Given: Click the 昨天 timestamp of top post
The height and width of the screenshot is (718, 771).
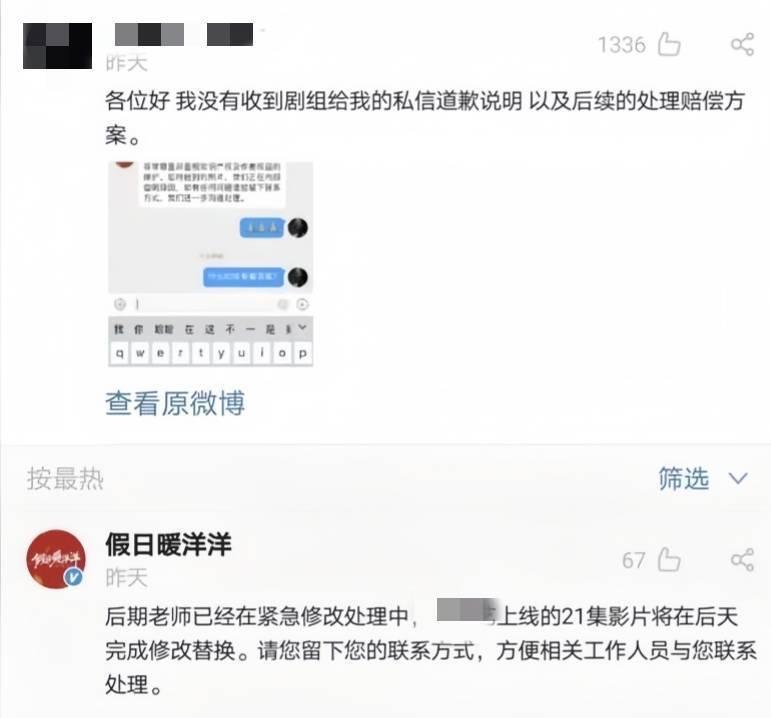Looking at the screenshot, I should tap(126, 63).
